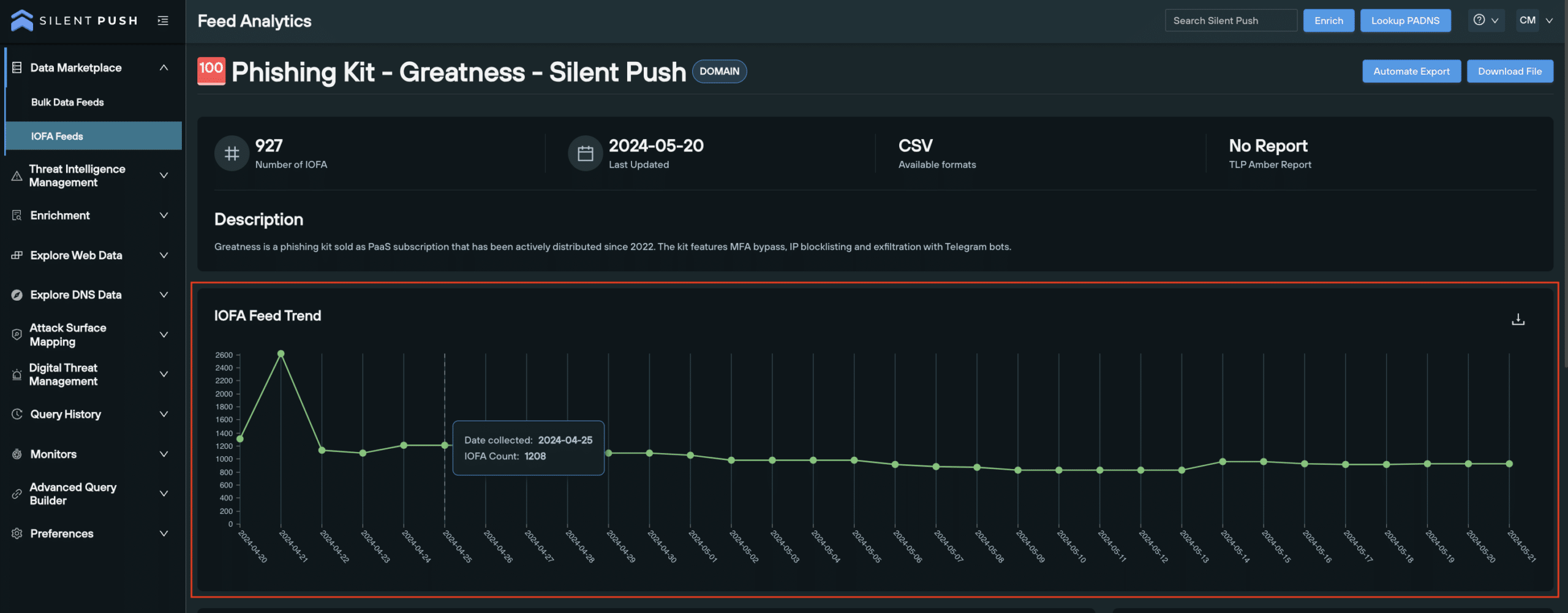Open the CM user account dropdown
Image resolution: width=1568 pixels, height=613 pixels.
tap(1535, 20)
